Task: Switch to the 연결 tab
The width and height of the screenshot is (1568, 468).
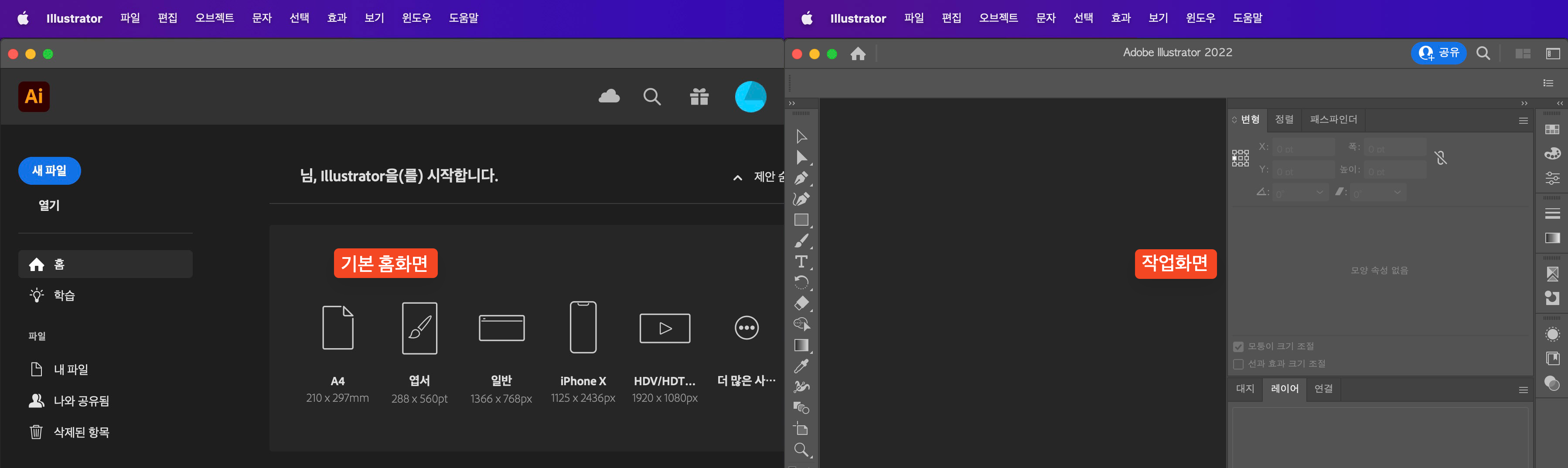Action: click(x=1323, y=388)
